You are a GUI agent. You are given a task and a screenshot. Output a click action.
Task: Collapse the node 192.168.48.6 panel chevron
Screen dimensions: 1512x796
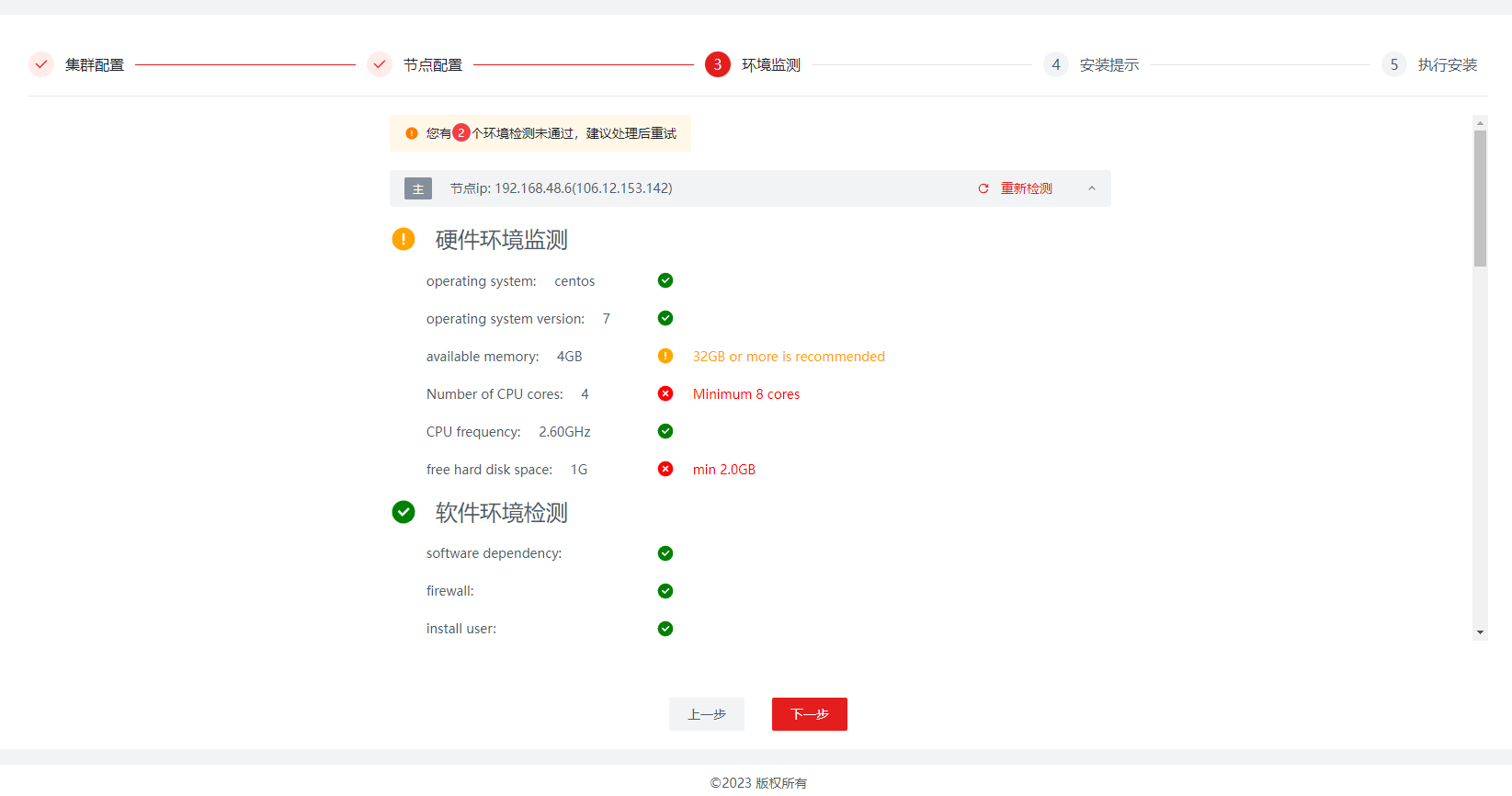(x=1092, y=188)
